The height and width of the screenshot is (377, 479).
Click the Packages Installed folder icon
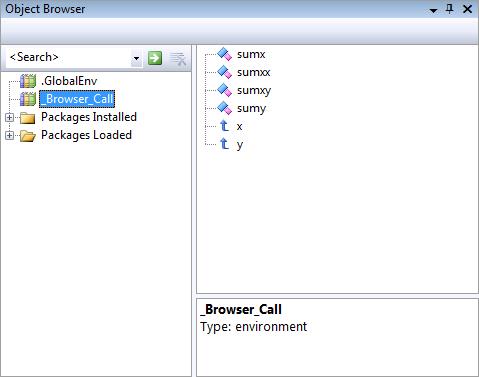point(27,118)
